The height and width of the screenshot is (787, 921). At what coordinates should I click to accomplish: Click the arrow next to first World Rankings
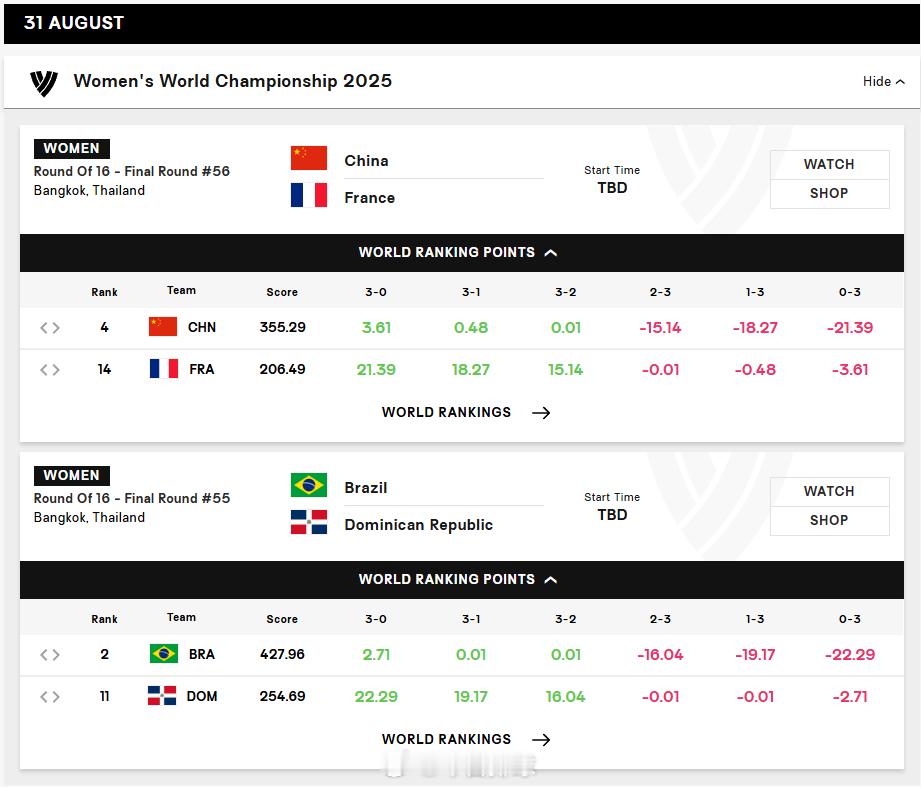tap(541, 413)
